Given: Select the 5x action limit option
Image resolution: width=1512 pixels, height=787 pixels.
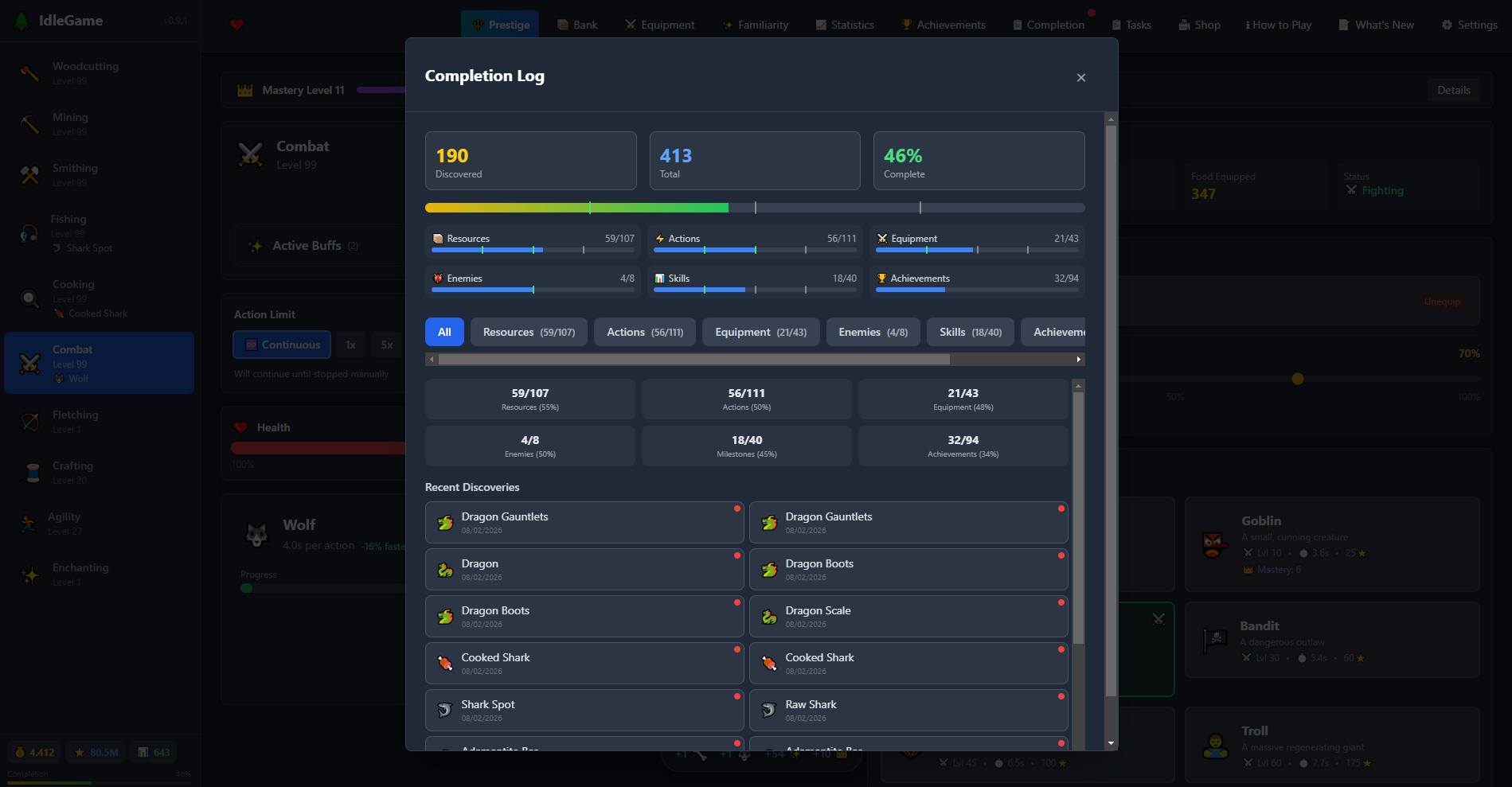Looking at the screenshot, I should point(386,344).
